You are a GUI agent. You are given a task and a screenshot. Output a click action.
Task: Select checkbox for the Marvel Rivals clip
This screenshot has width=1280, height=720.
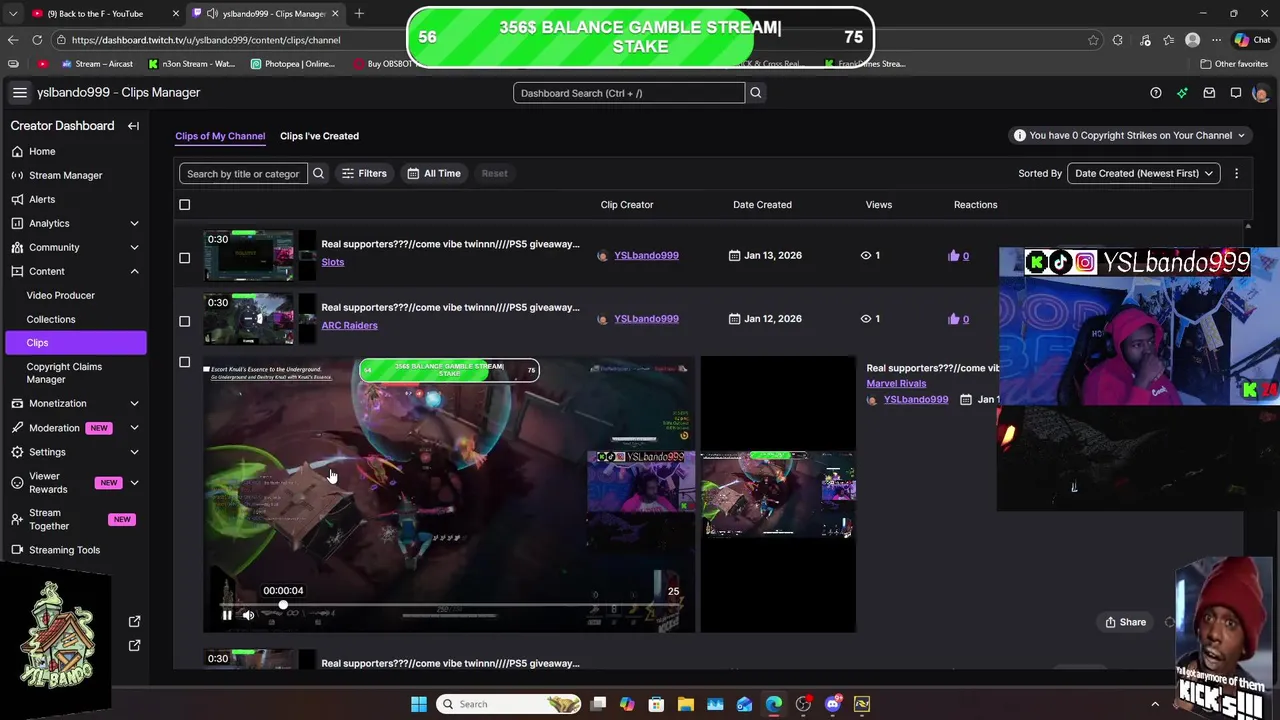pos(184,362)
